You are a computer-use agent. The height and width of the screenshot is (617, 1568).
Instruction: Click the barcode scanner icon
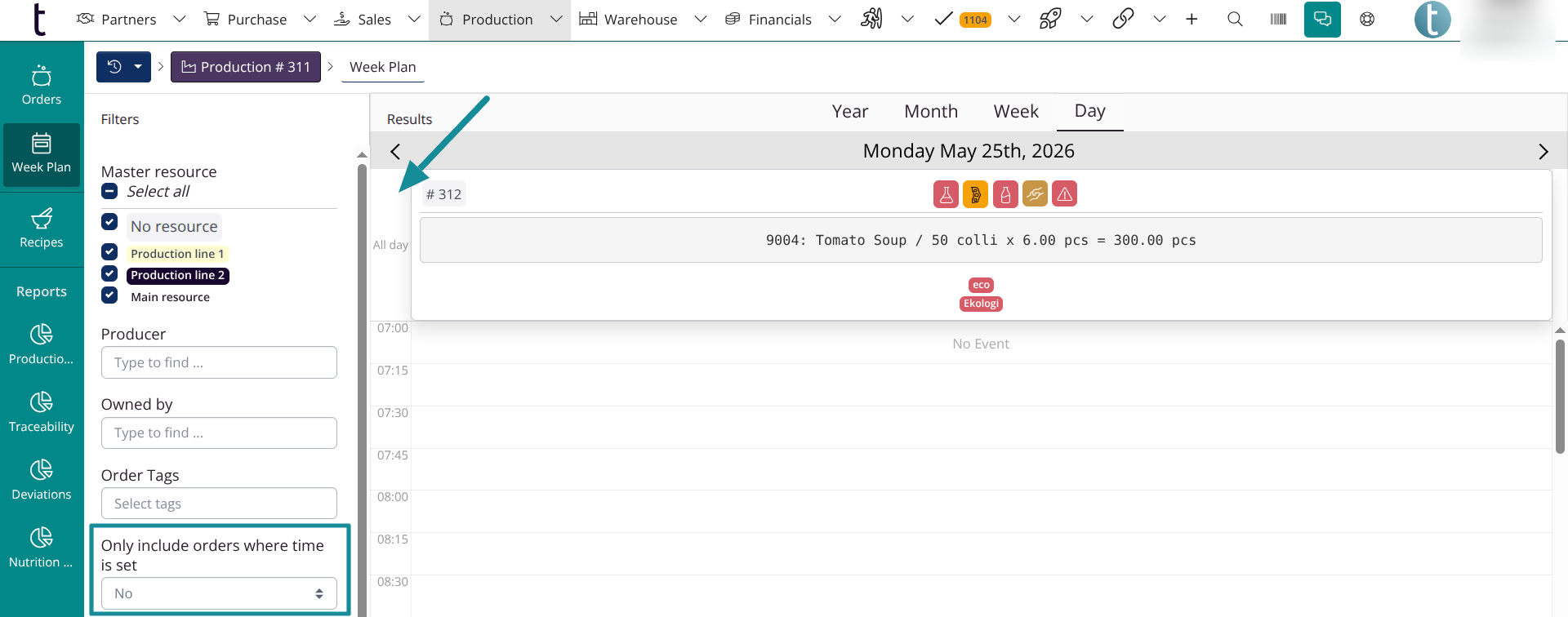1279,19
